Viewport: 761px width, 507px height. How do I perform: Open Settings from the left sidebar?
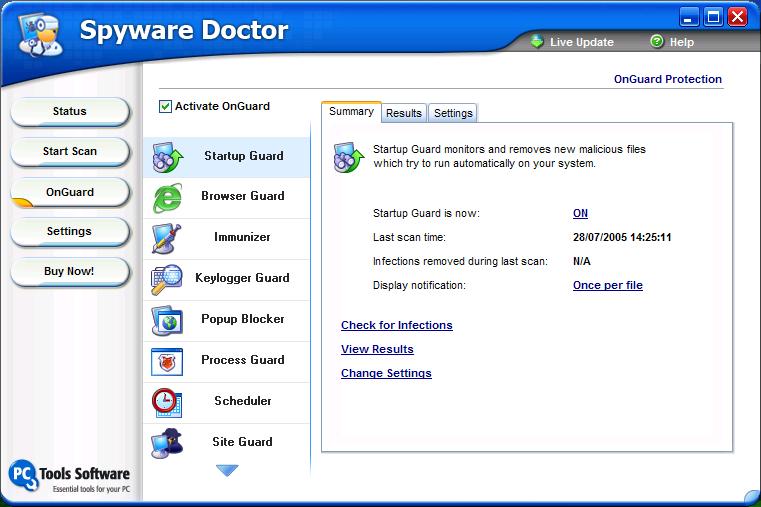(x=70, y=232)
